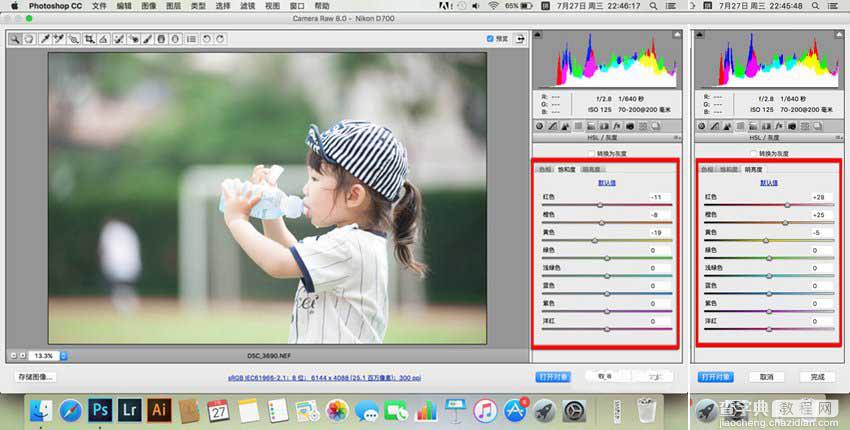Rotate image clockwise
This screenshot has height=430, width=850.
tap(220, 39)
